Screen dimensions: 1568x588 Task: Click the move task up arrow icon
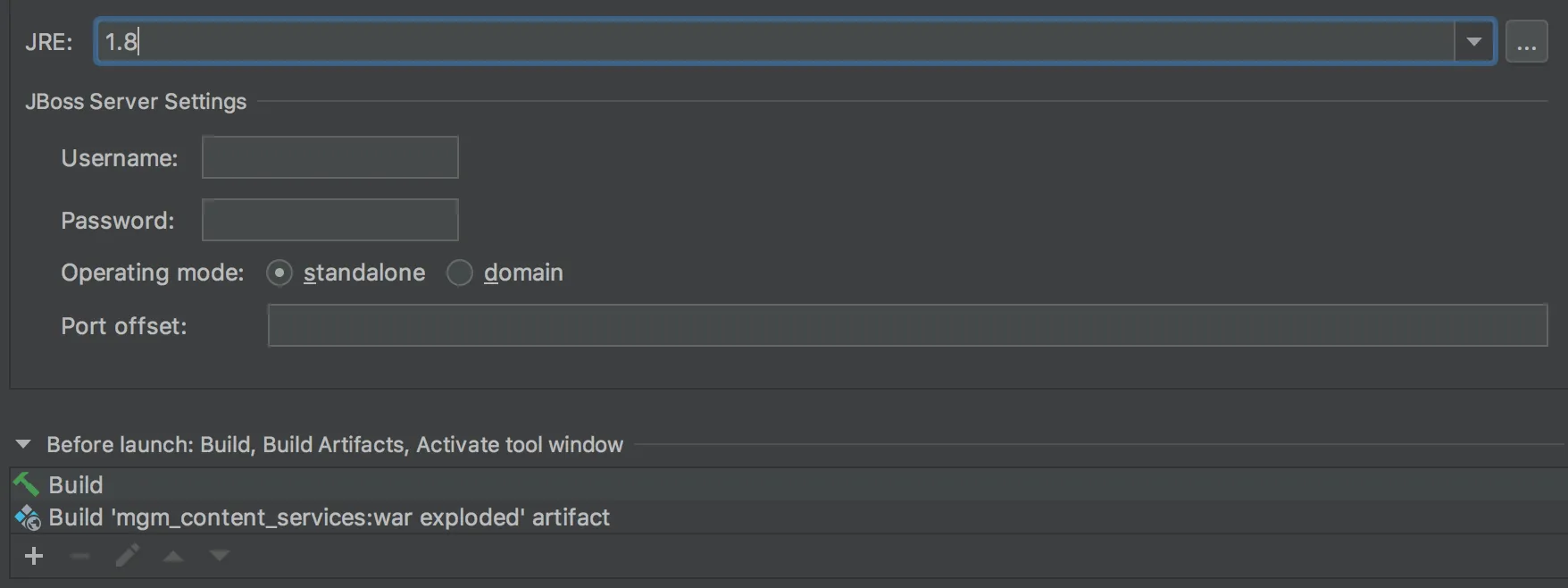tap(173, 556)
